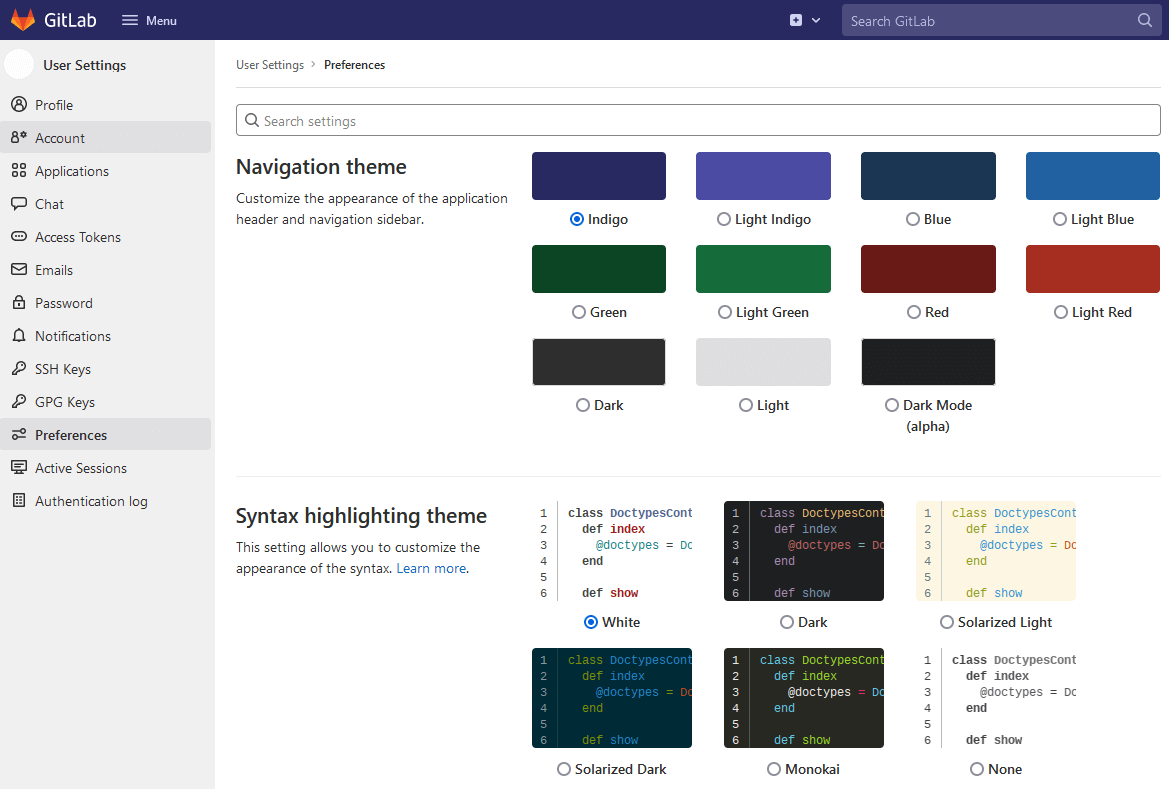Enable Dark Mode (alpha) radio
Viewport: 1171px width, 789px height.
[x=892, y=405]
